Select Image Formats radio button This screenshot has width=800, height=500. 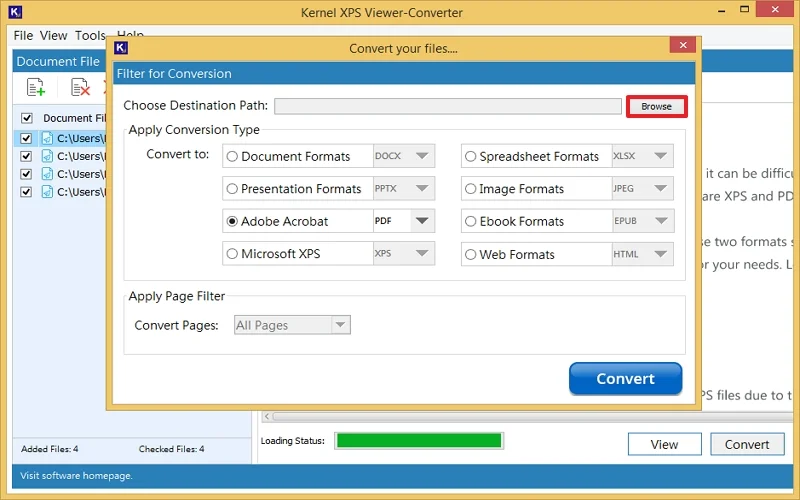[x=470, y=189]
